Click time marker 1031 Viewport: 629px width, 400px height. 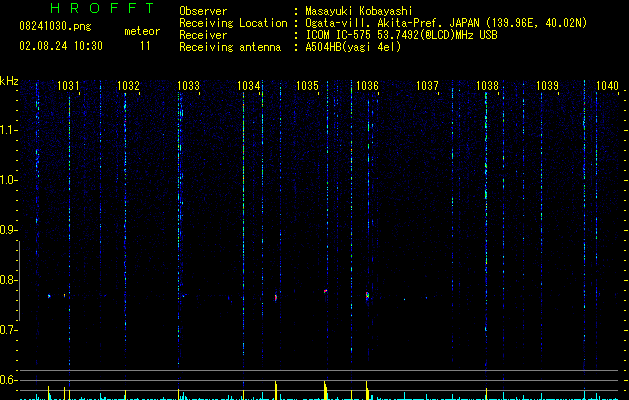pyautogui.click(x=68, y=86)
